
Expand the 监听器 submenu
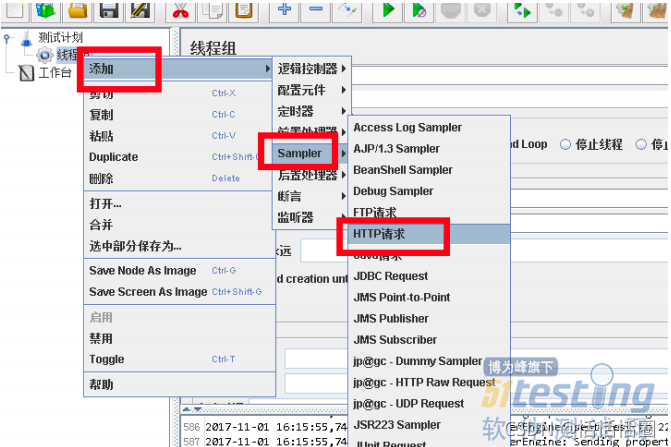click(x=312, y=217)
